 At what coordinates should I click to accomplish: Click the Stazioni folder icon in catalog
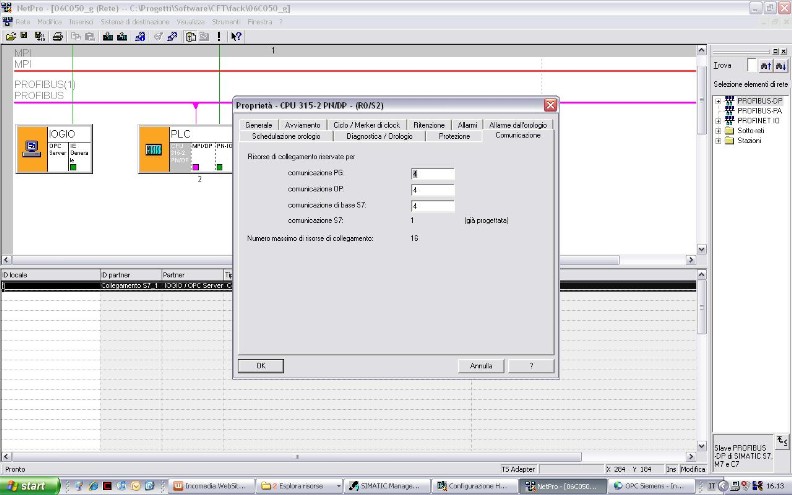pos(729,140)
